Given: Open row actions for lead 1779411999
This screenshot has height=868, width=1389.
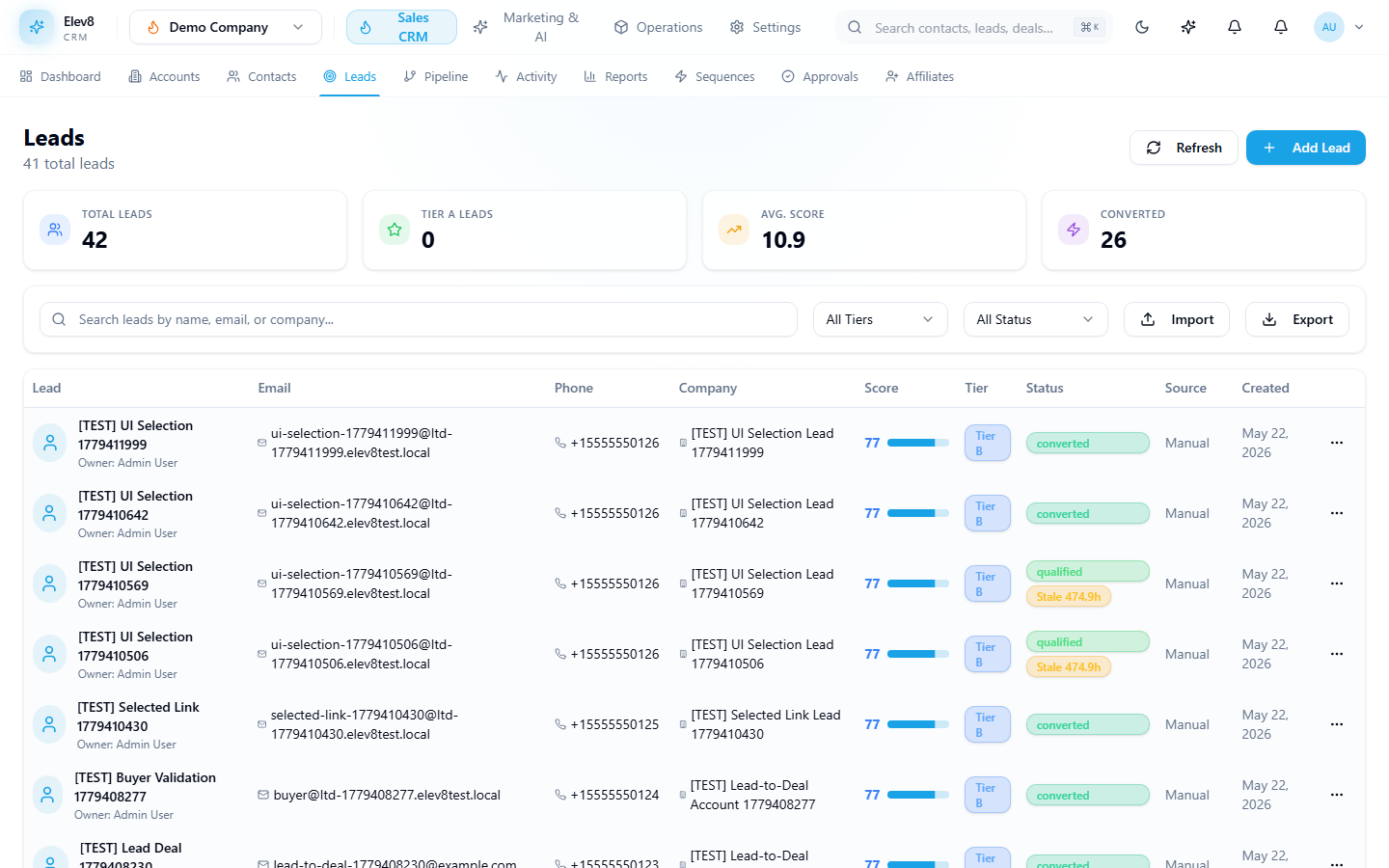Looking at the screenshot, I should (x=1337, y=443).
